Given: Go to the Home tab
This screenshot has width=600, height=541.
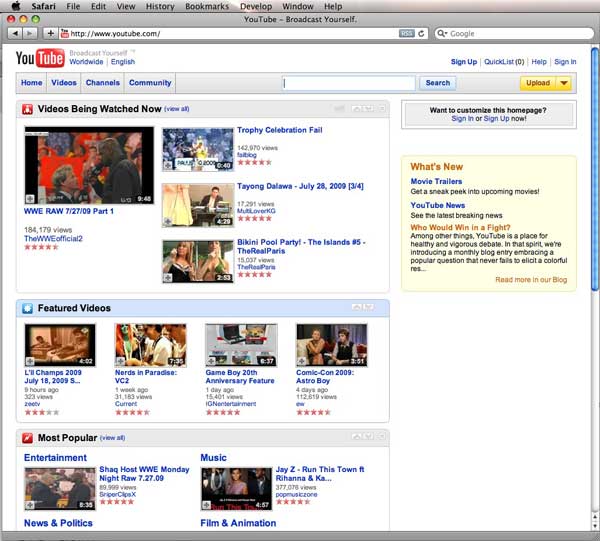Looking at the screenshot, I should pyautogui.click(x=31, y=83).
